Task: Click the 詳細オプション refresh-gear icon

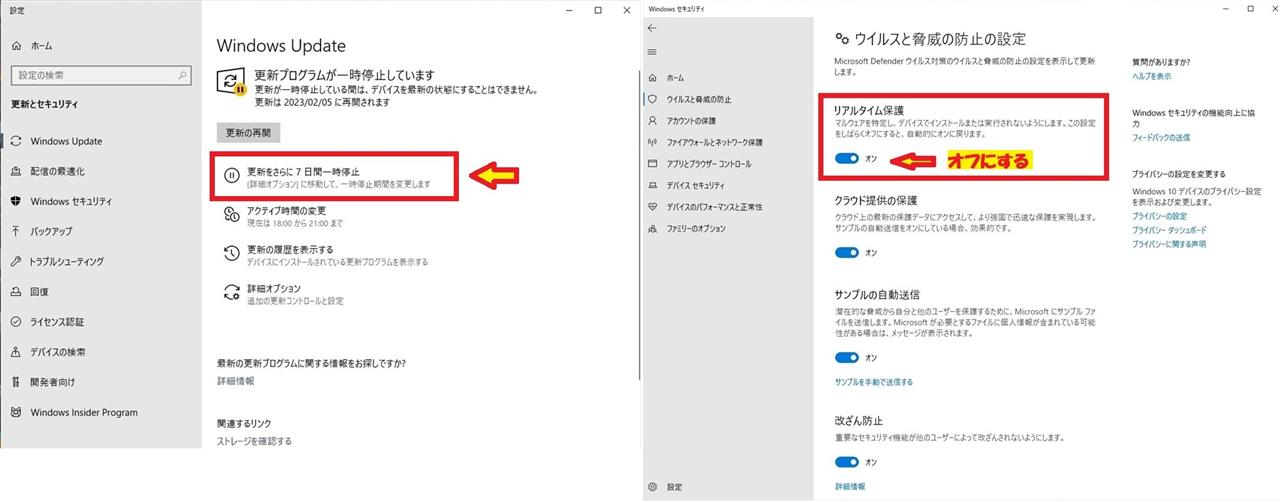Action: pos(231,293)
